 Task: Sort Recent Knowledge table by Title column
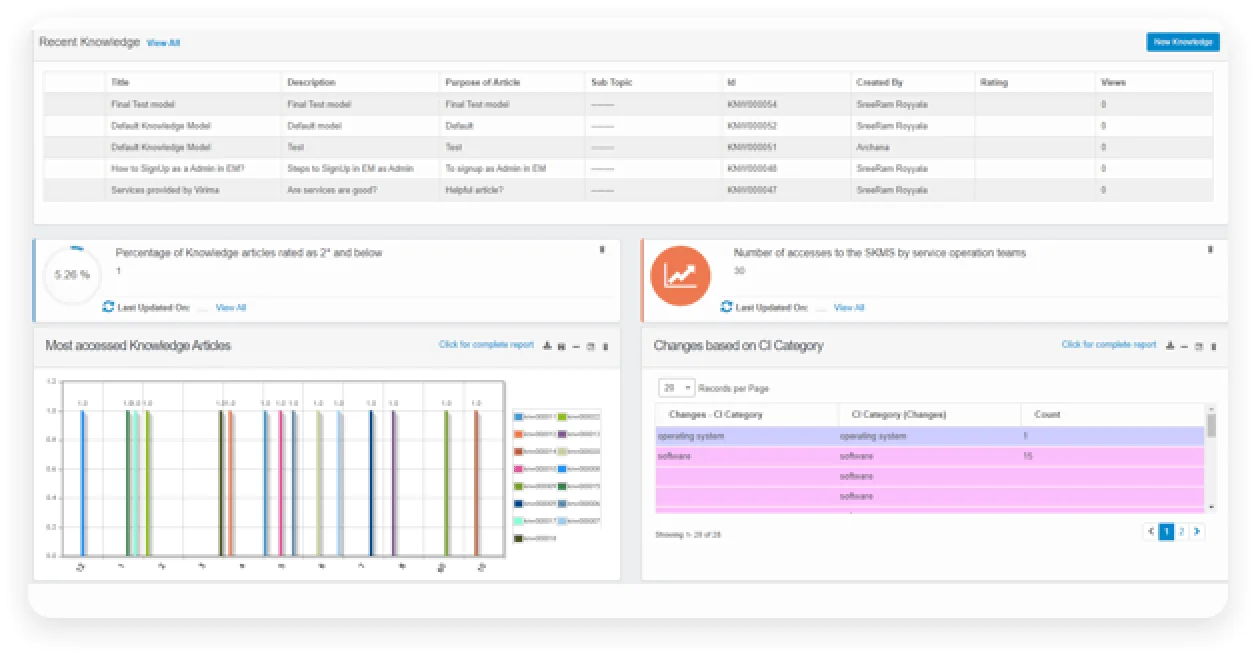(121, 82)
